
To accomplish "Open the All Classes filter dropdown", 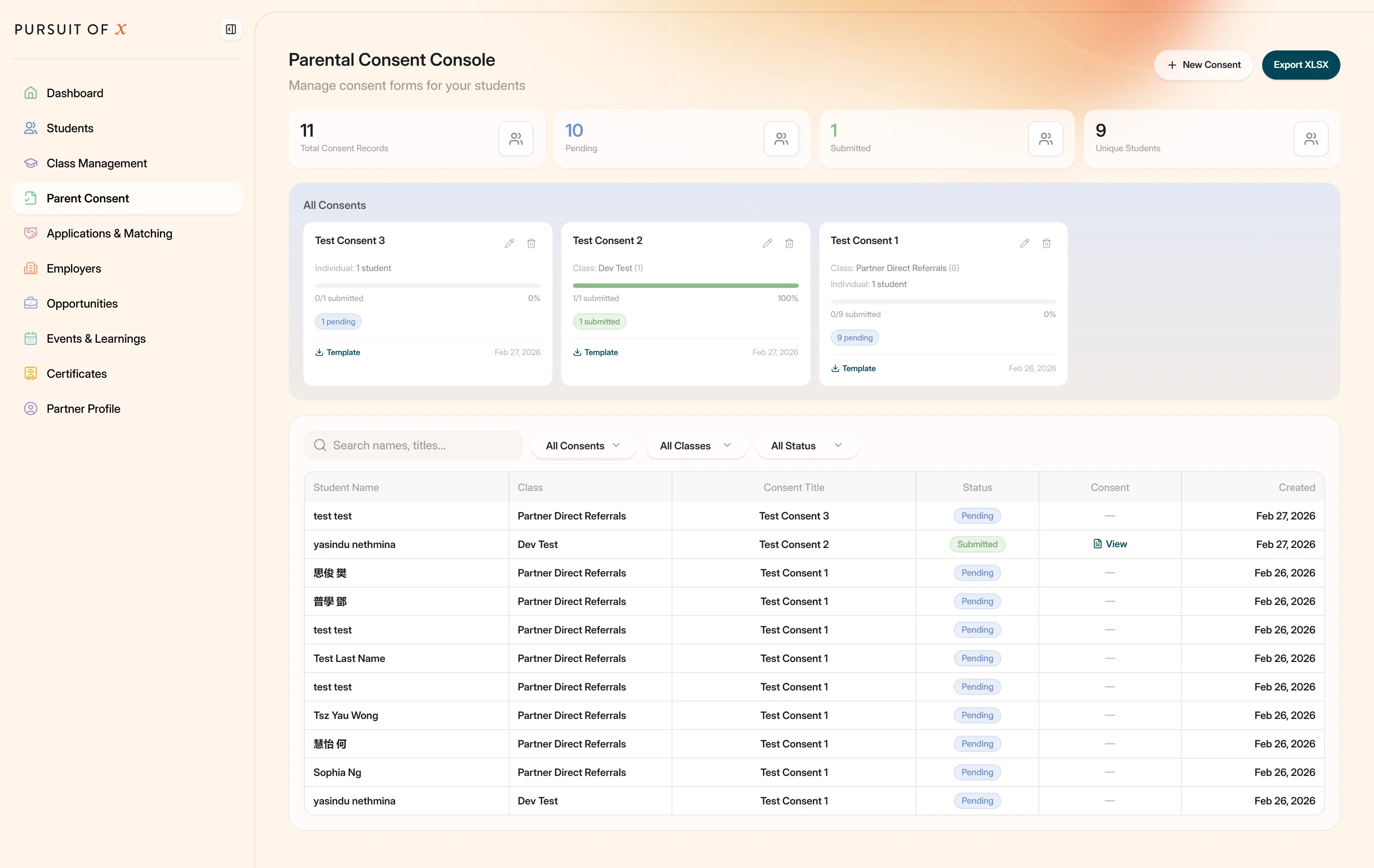I will [x=696, y=445].
